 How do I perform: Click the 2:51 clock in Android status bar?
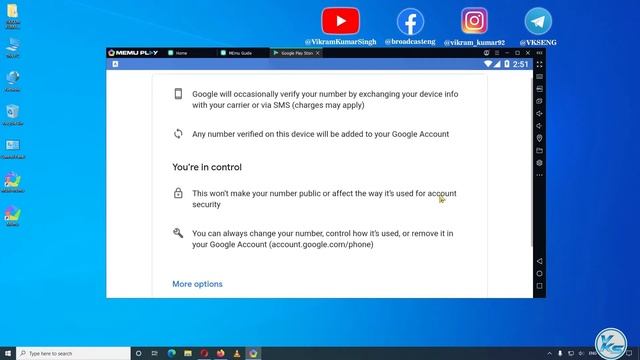[520, 64]
